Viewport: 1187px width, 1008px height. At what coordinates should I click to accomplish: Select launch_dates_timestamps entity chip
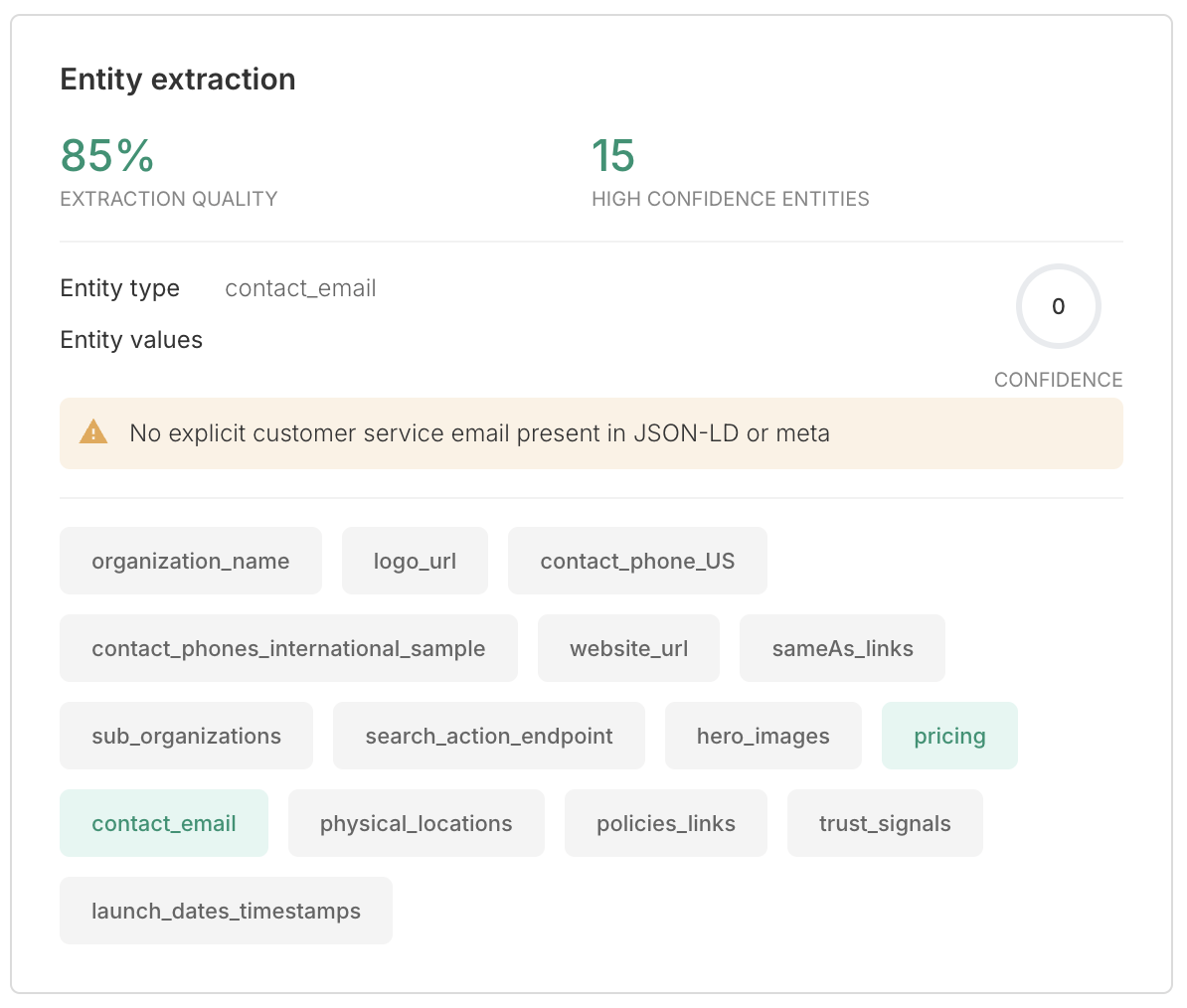pyautogui.click(x=226, y=911)
